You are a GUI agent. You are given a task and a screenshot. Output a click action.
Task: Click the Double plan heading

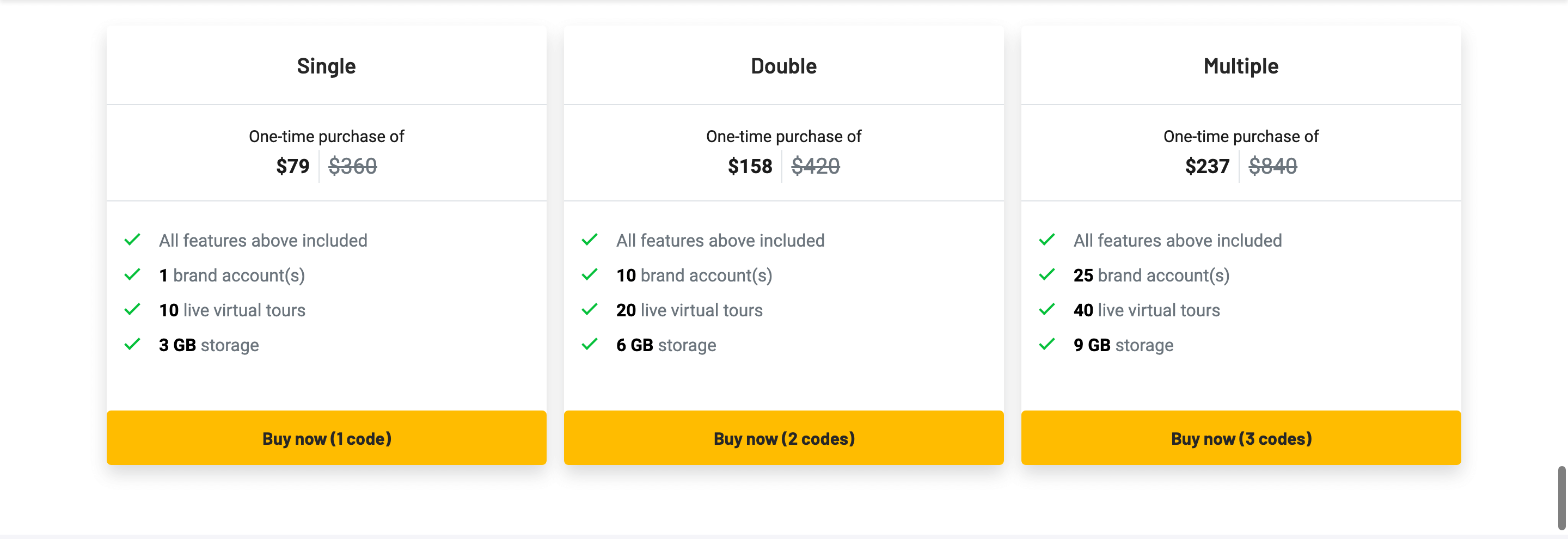pyautogui.click(x=783, y=66)
